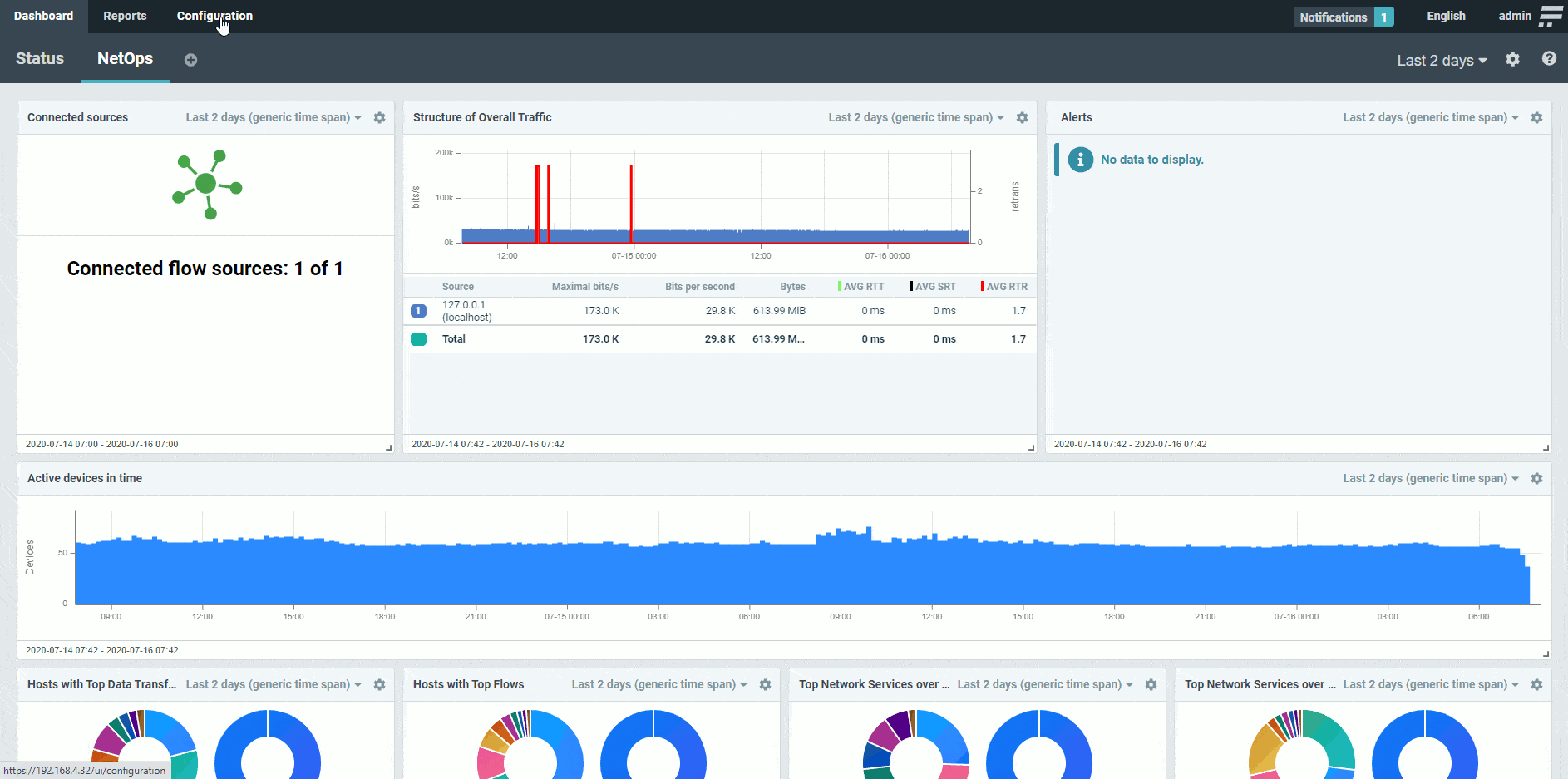Click the AVG RTT green color legend
1568x779 pixels.
[x=860, y=287]
